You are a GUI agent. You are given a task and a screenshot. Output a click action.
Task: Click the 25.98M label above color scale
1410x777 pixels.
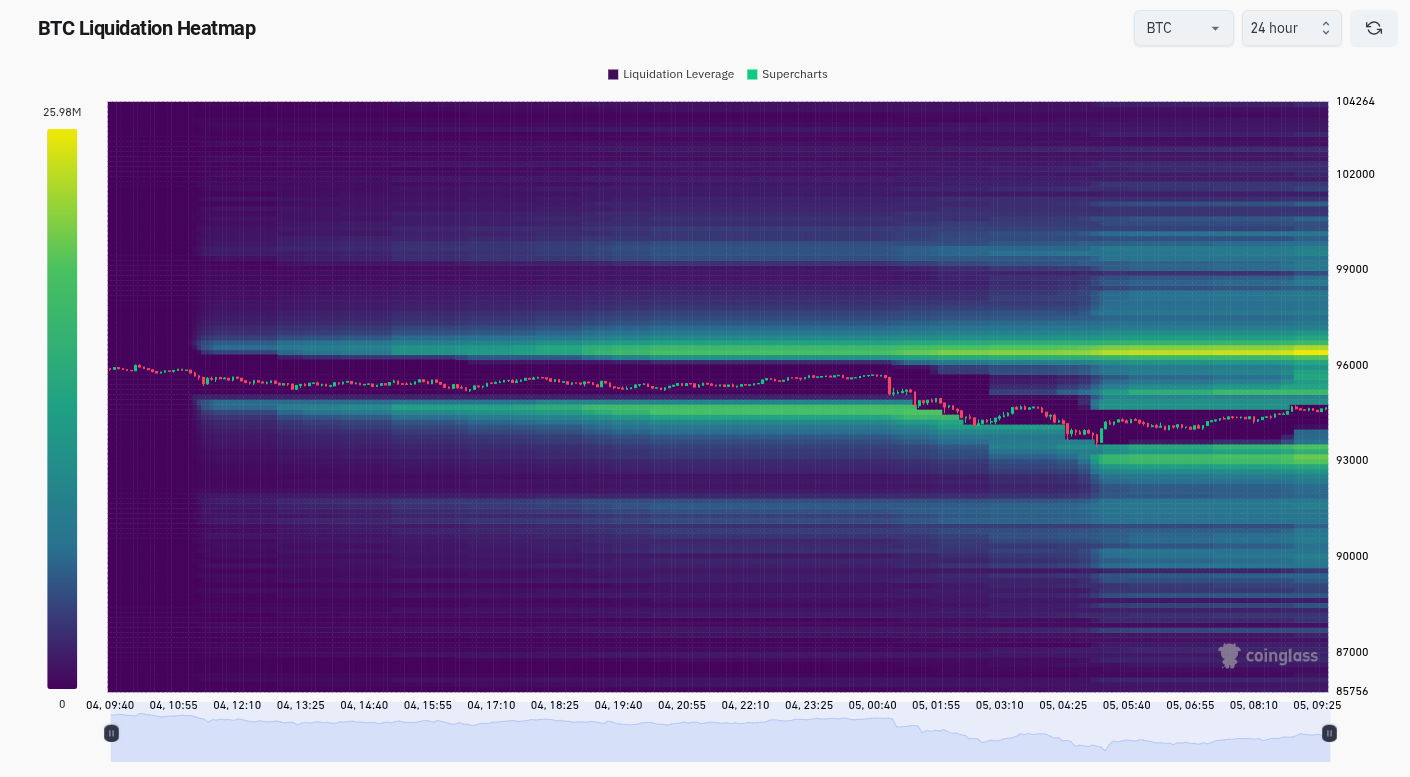tap(62, 112)
